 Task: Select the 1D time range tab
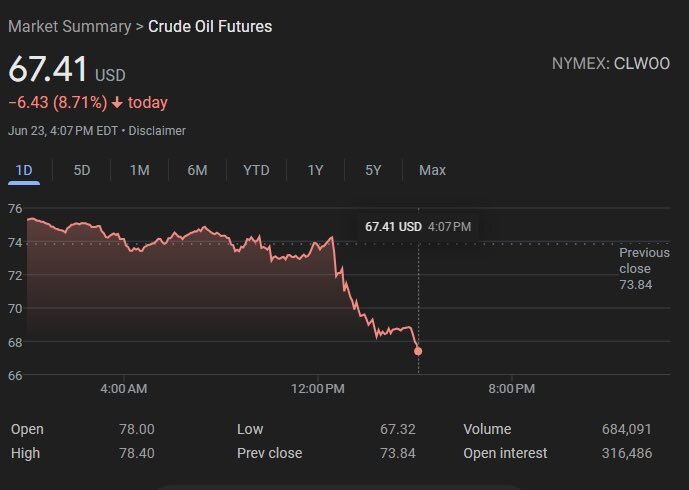click(24, 170)
